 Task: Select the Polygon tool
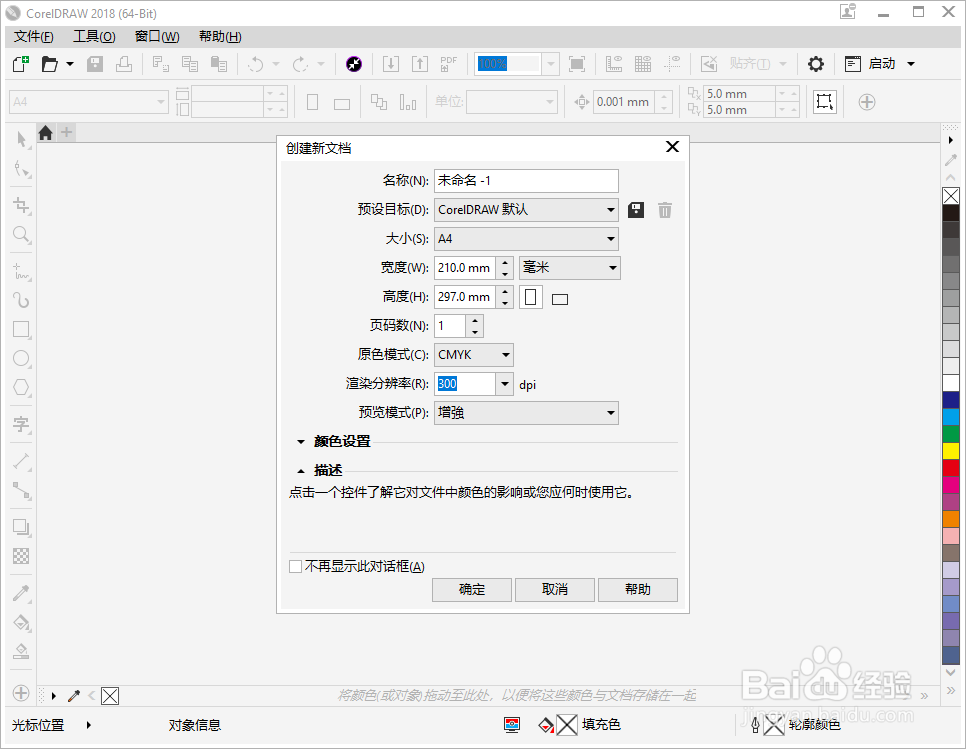[22, 387]
